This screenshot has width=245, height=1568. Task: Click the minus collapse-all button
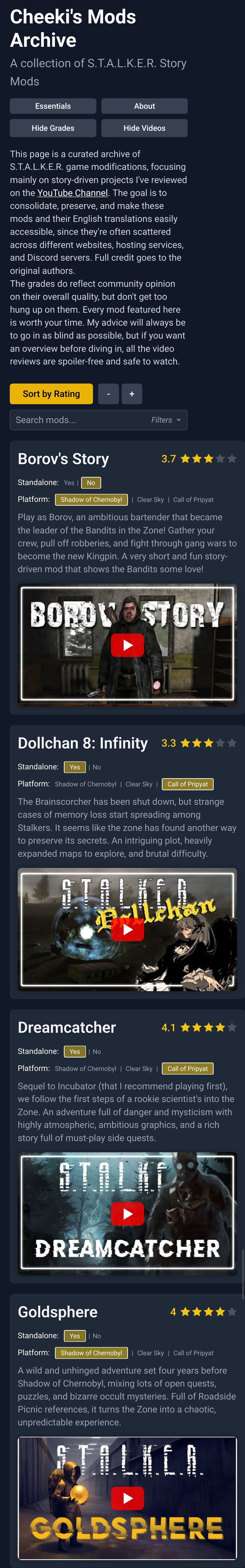tap(108, 394)
